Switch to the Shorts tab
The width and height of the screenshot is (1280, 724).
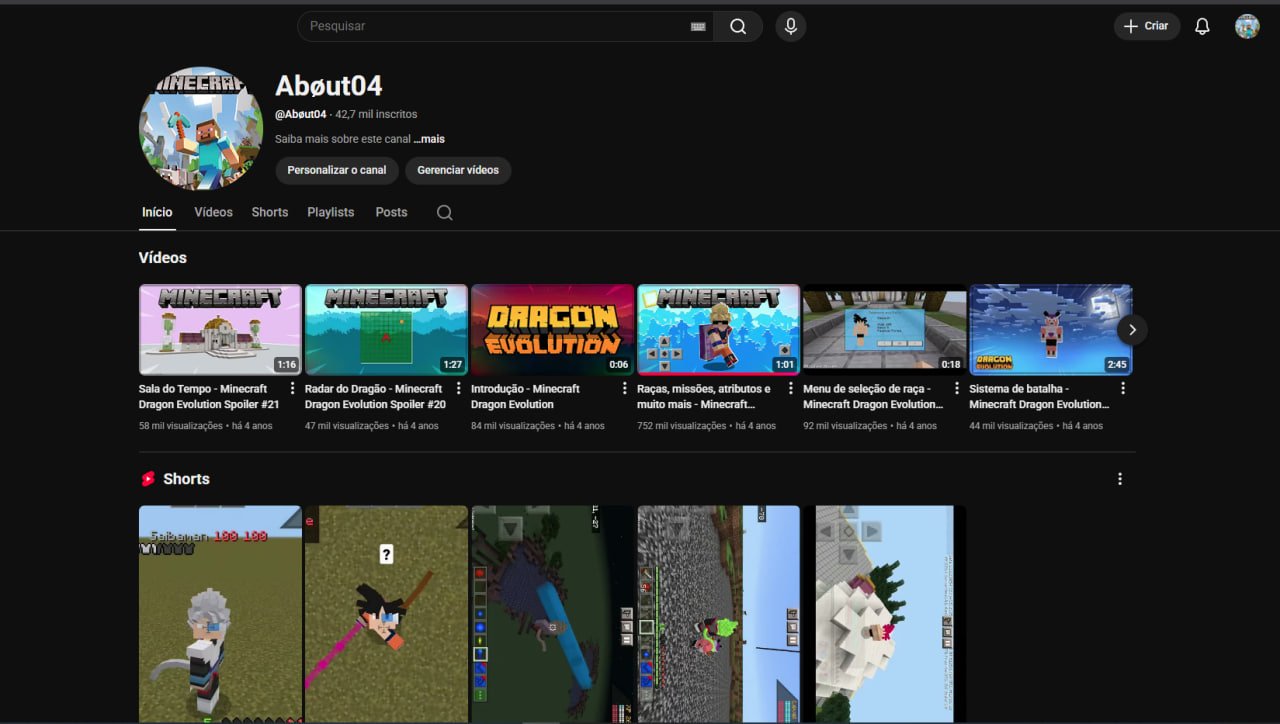tap(269, 212)
